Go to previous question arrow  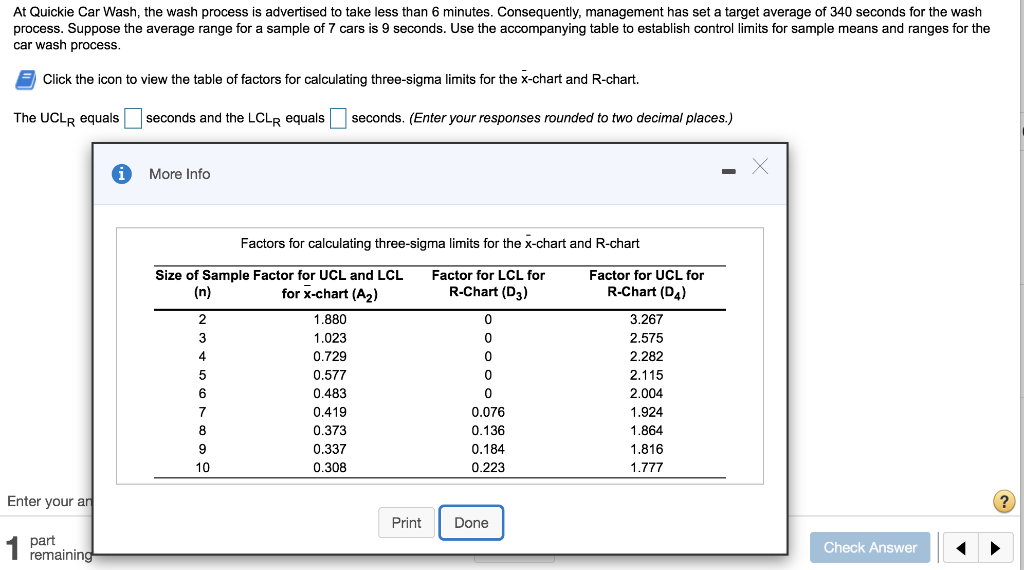(961, 548)
